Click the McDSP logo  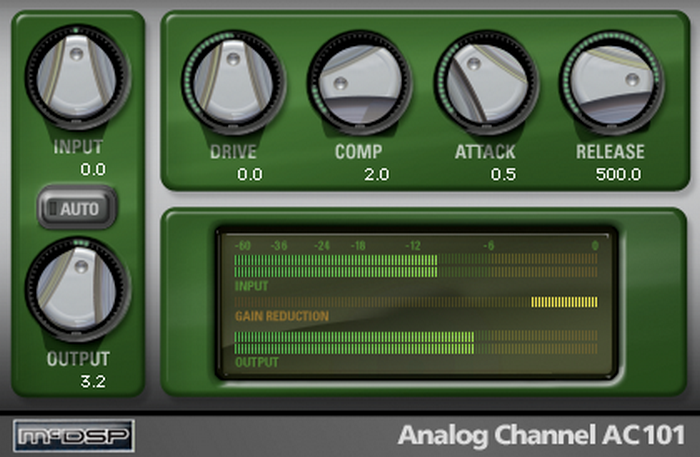click(74, 436)
